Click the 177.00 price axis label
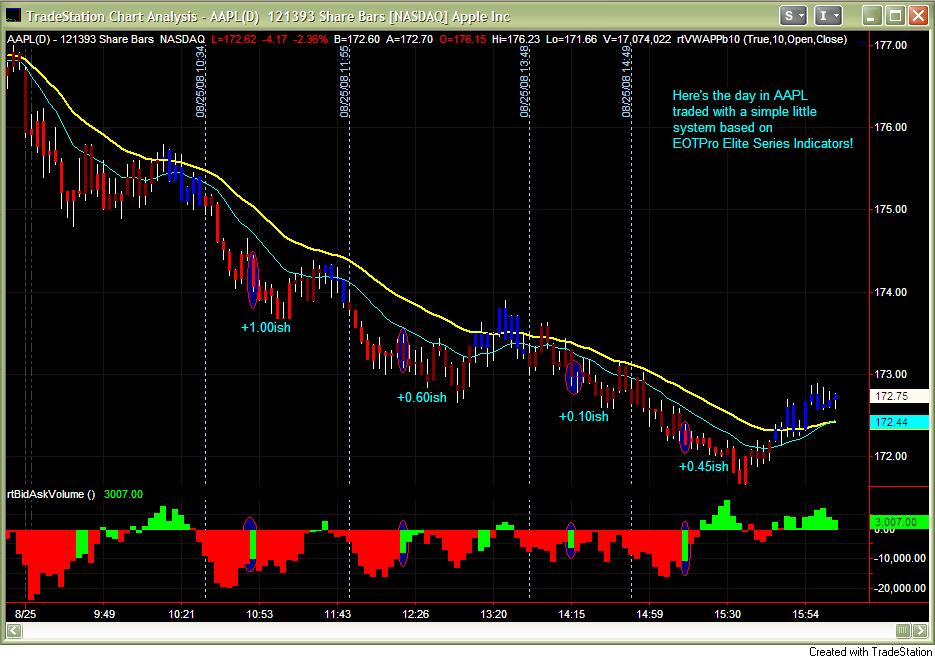The height and width of the screenshot is (658, 935). [x=890, y=45]
